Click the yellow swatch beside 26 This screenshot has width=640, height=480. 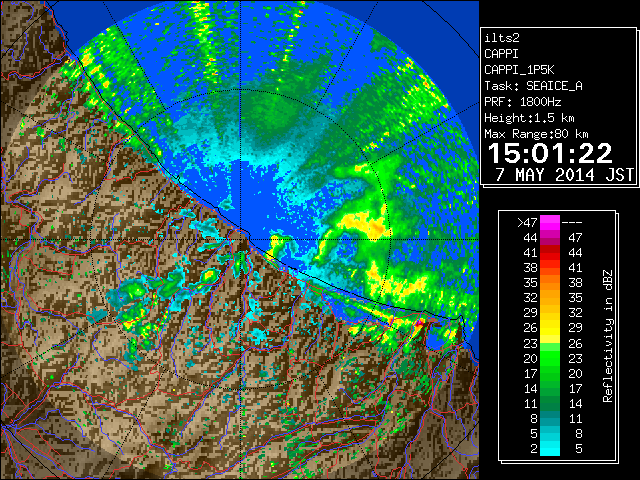click(550, 328)
